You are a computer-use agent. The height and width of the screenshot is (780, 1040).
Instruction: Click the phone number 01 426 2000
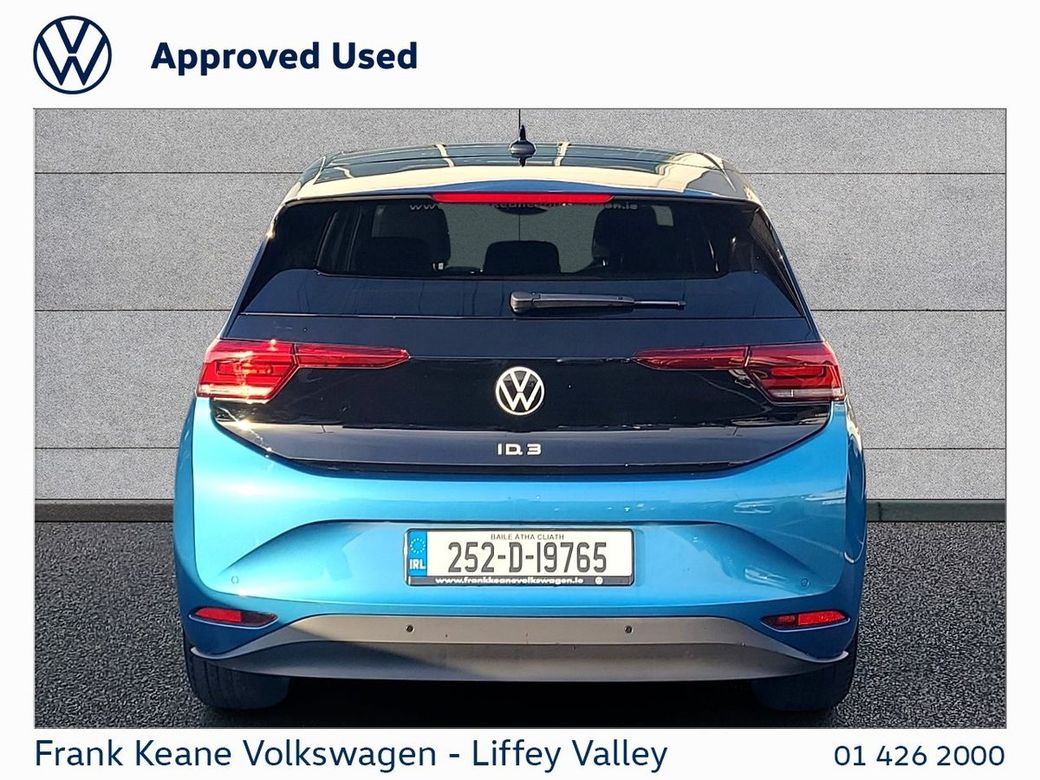[x=919, y=756]
